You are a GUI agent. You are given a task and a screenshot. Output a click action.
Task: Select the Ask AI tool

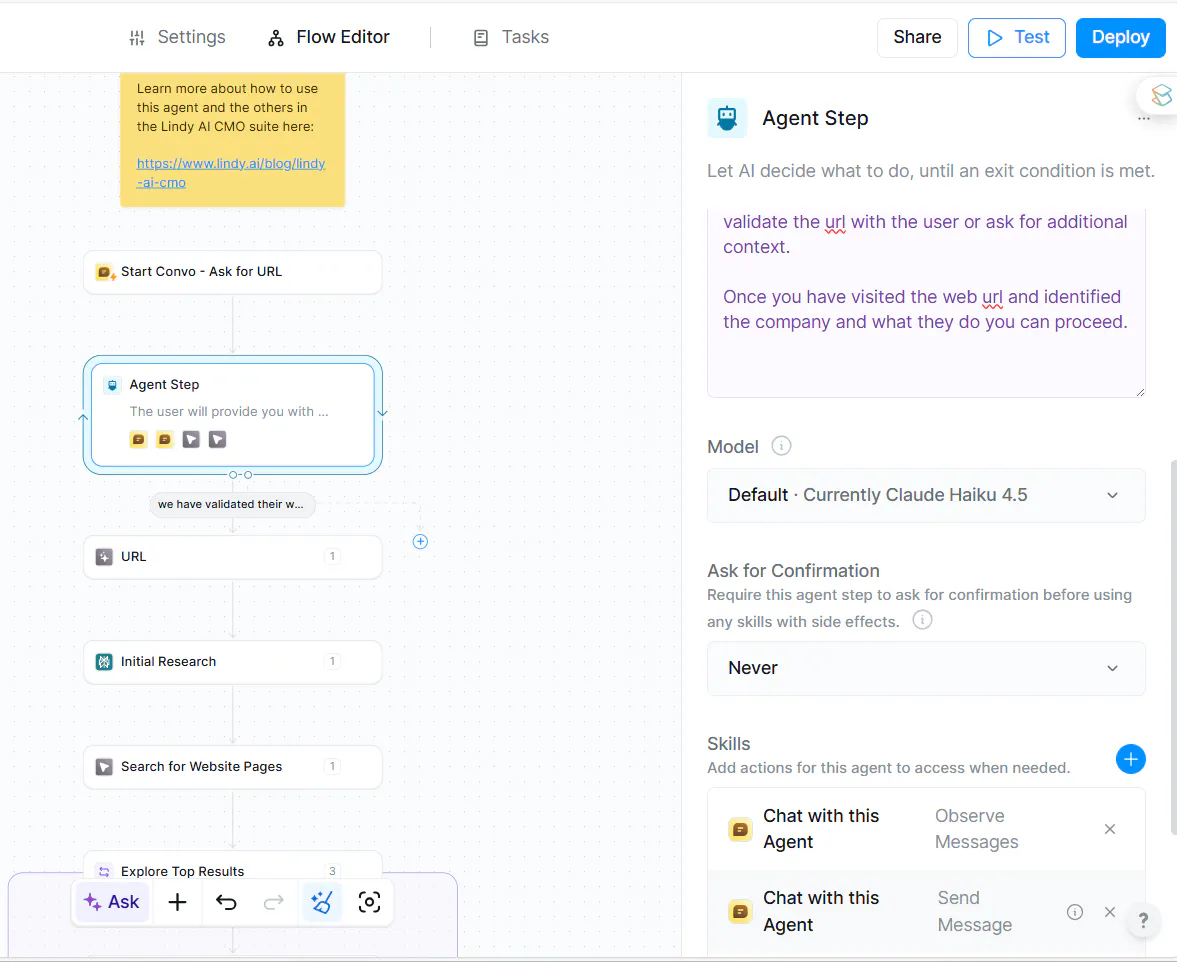(112, 901)
